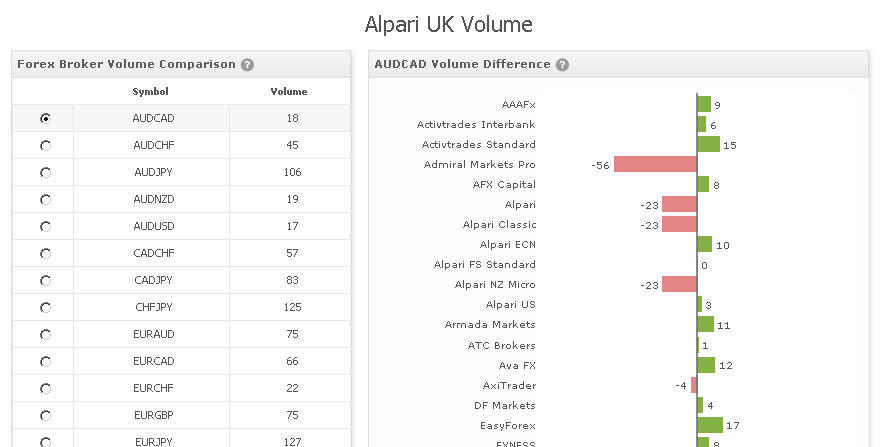Click the EasyForex green bar
The height and width of the screenshot is (447, 880).
(x=711, y=425)
